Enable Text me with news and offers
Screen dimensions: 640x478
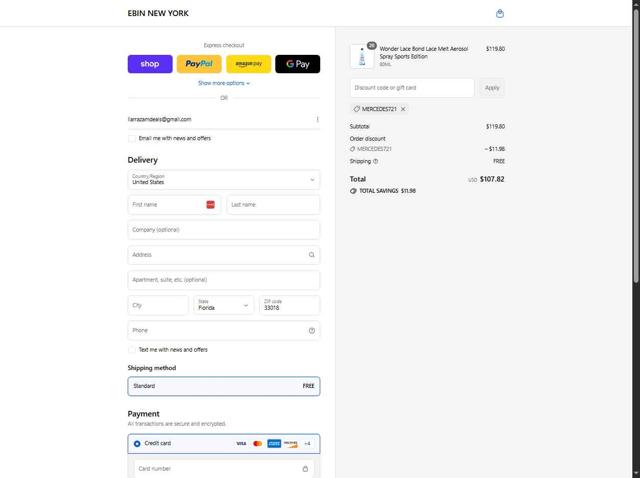(132, 350)
